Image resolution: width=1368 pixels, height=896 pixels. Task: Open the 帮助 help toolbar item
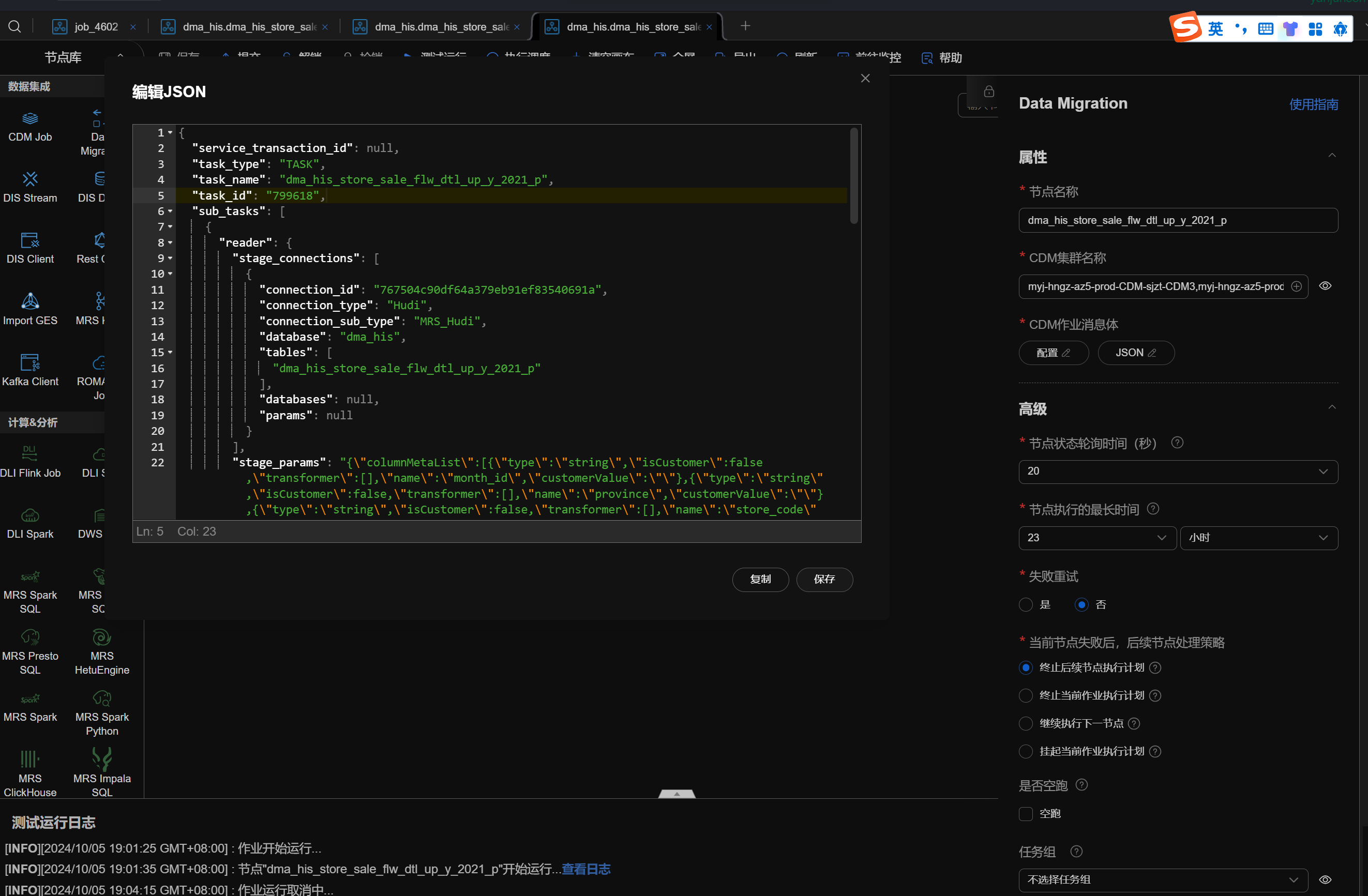click(941, 58)
